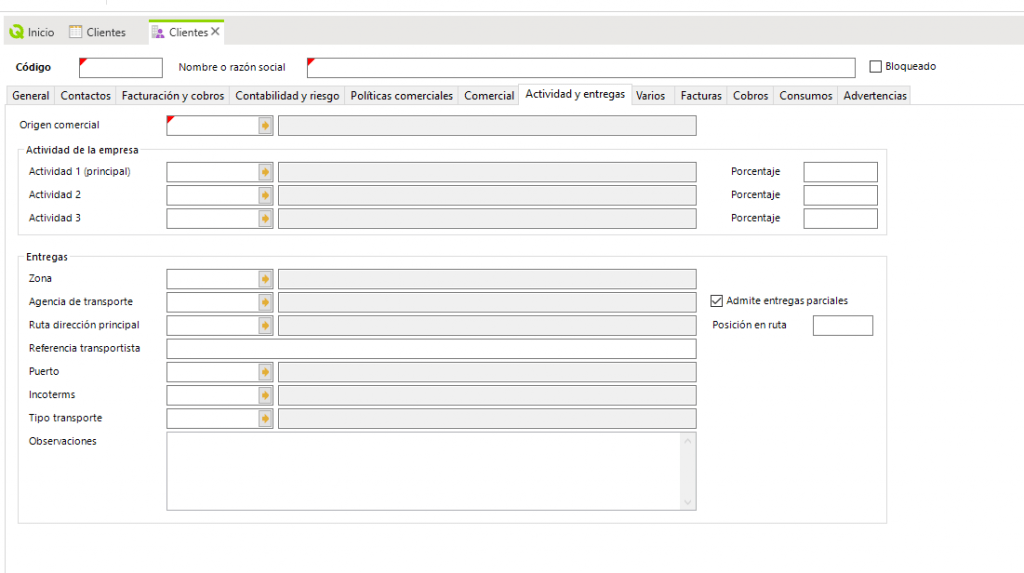The width and height of the screenshot is (1024, 573).
Task: Open the Advertencias tab
Action: [875, 95]
